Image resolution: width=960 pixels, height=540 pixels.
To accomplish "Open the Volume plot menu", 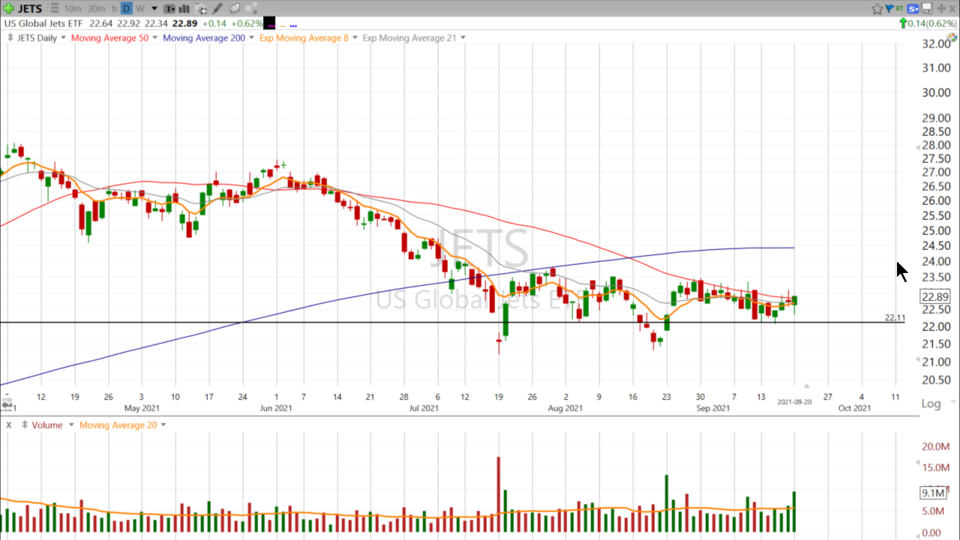I will 70,425.
